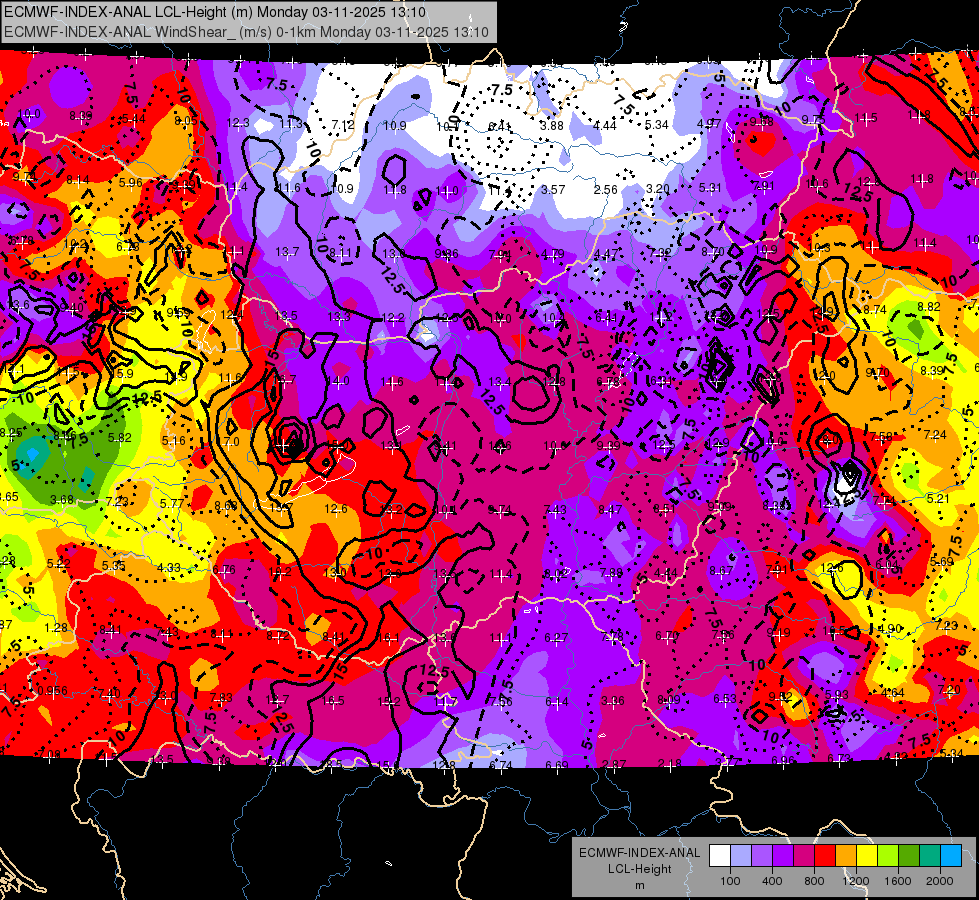Screen dimensions: 979x900
Task: Click the sky blue legend swatch
Action: 950,856
